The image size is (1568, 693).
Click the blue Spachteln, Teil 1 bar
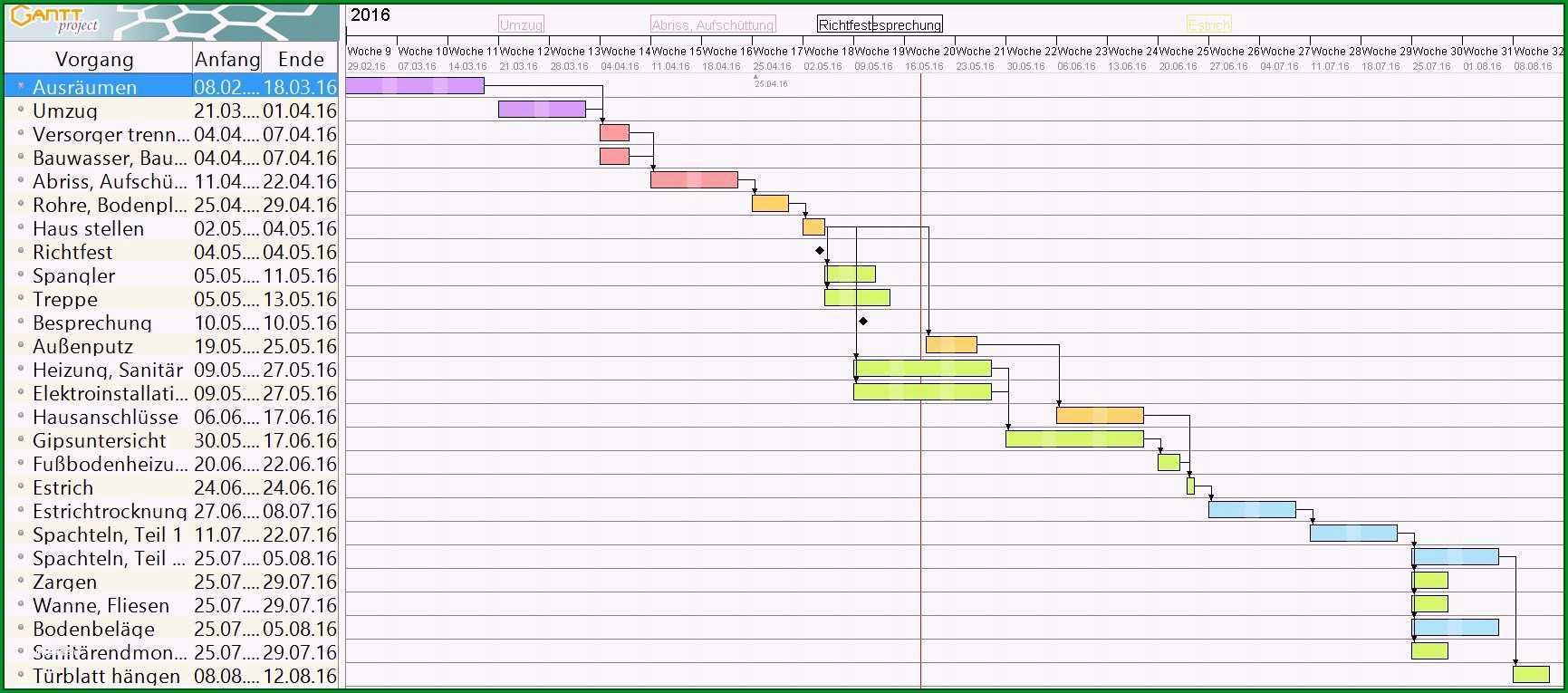tap(1353, 534)
